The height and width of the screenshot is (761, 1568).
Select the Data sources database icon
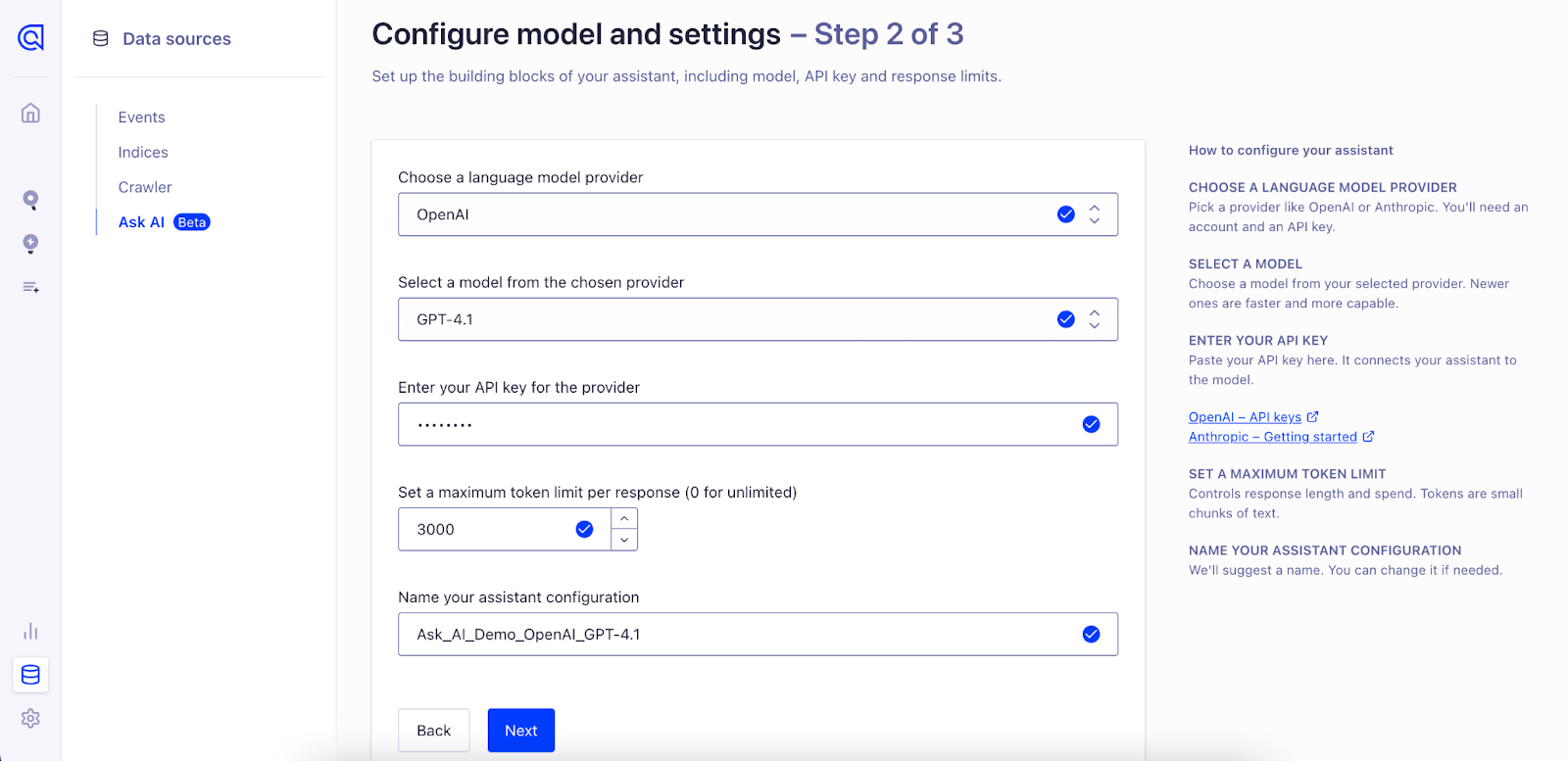(x=30, y=675)
